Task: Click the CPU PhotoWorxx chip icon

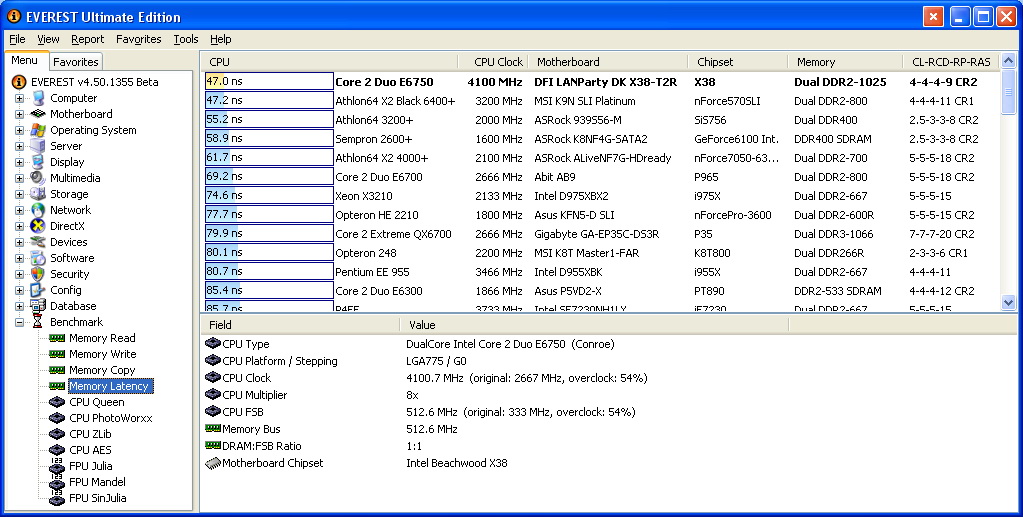Action: click(x=57, y=418)
